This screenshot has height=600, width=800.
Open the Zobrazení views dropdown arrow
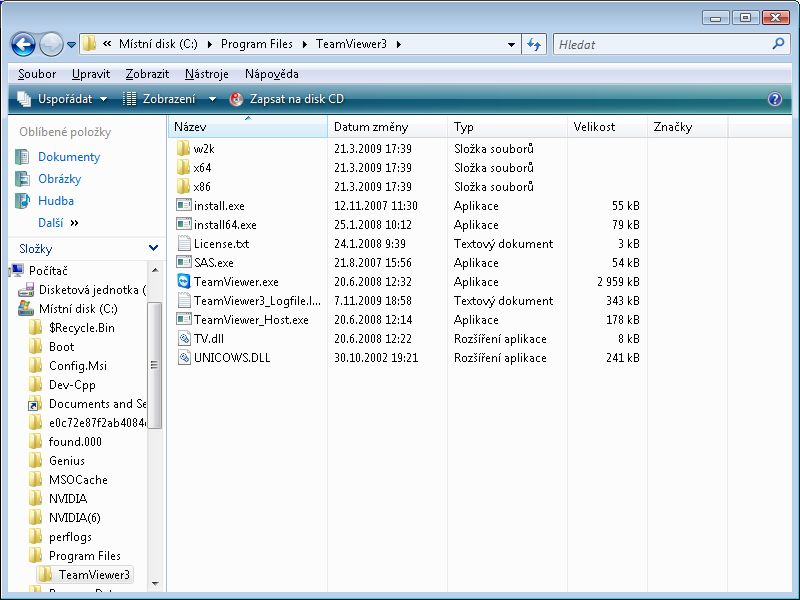coord(212,99)
